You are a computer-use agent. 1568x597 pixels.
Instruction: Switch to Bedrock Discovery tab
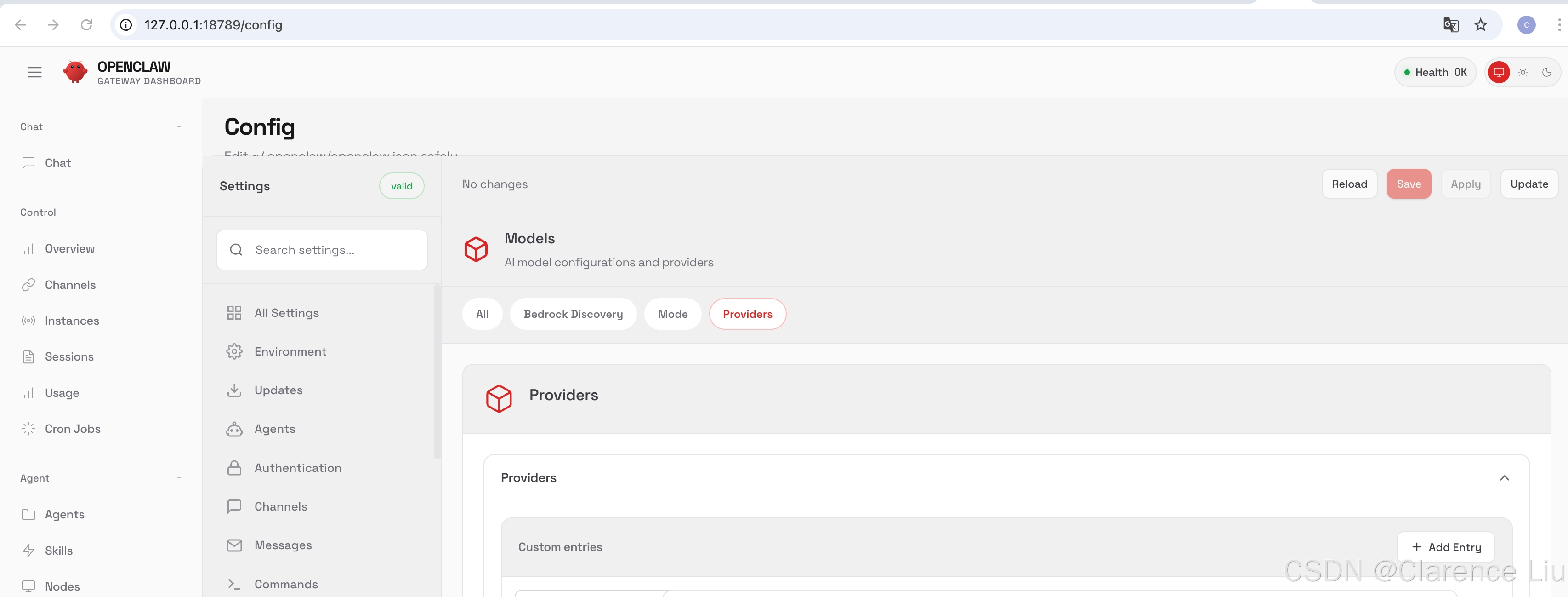[x=573, y=314]
